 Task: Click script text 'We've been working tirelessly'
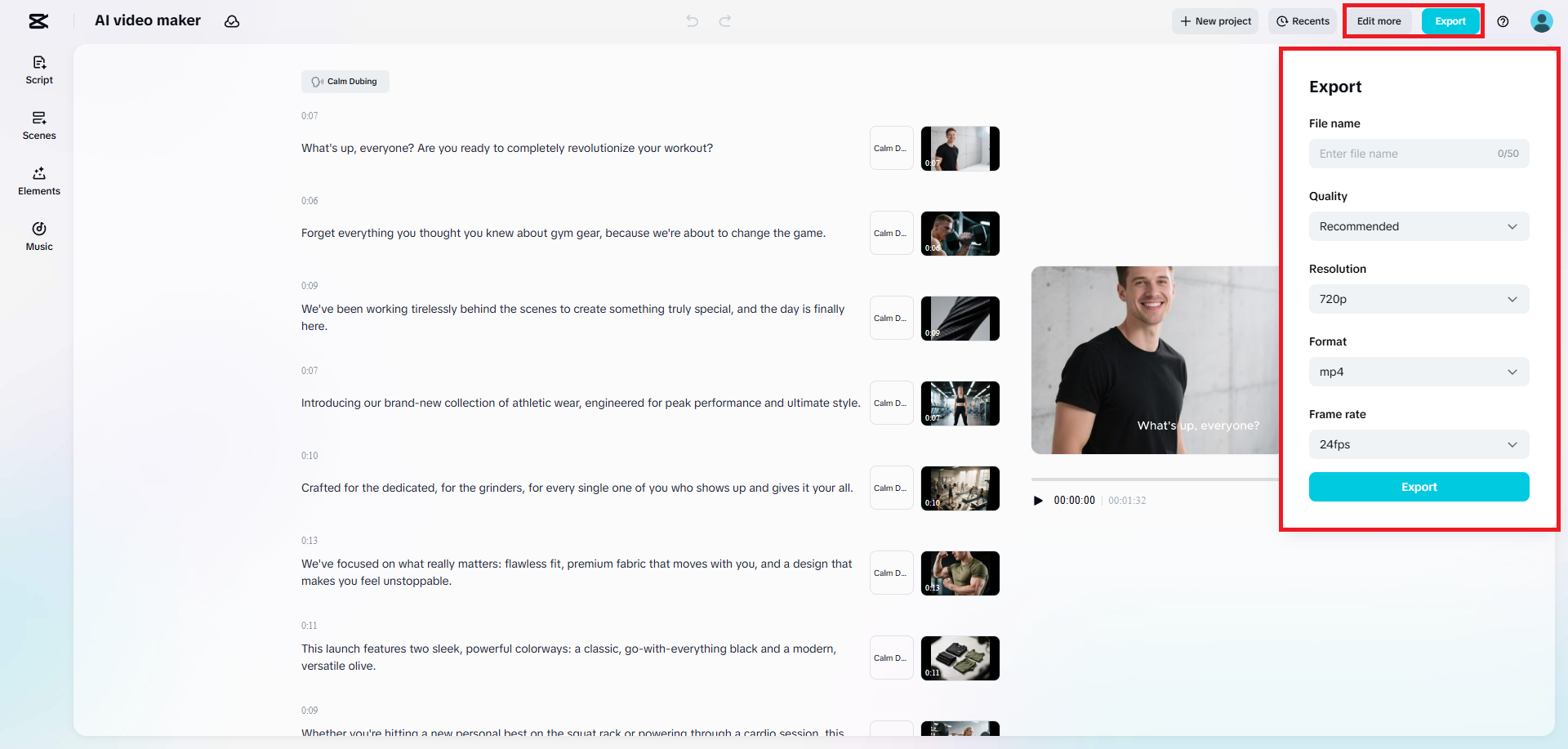point(573,318)
